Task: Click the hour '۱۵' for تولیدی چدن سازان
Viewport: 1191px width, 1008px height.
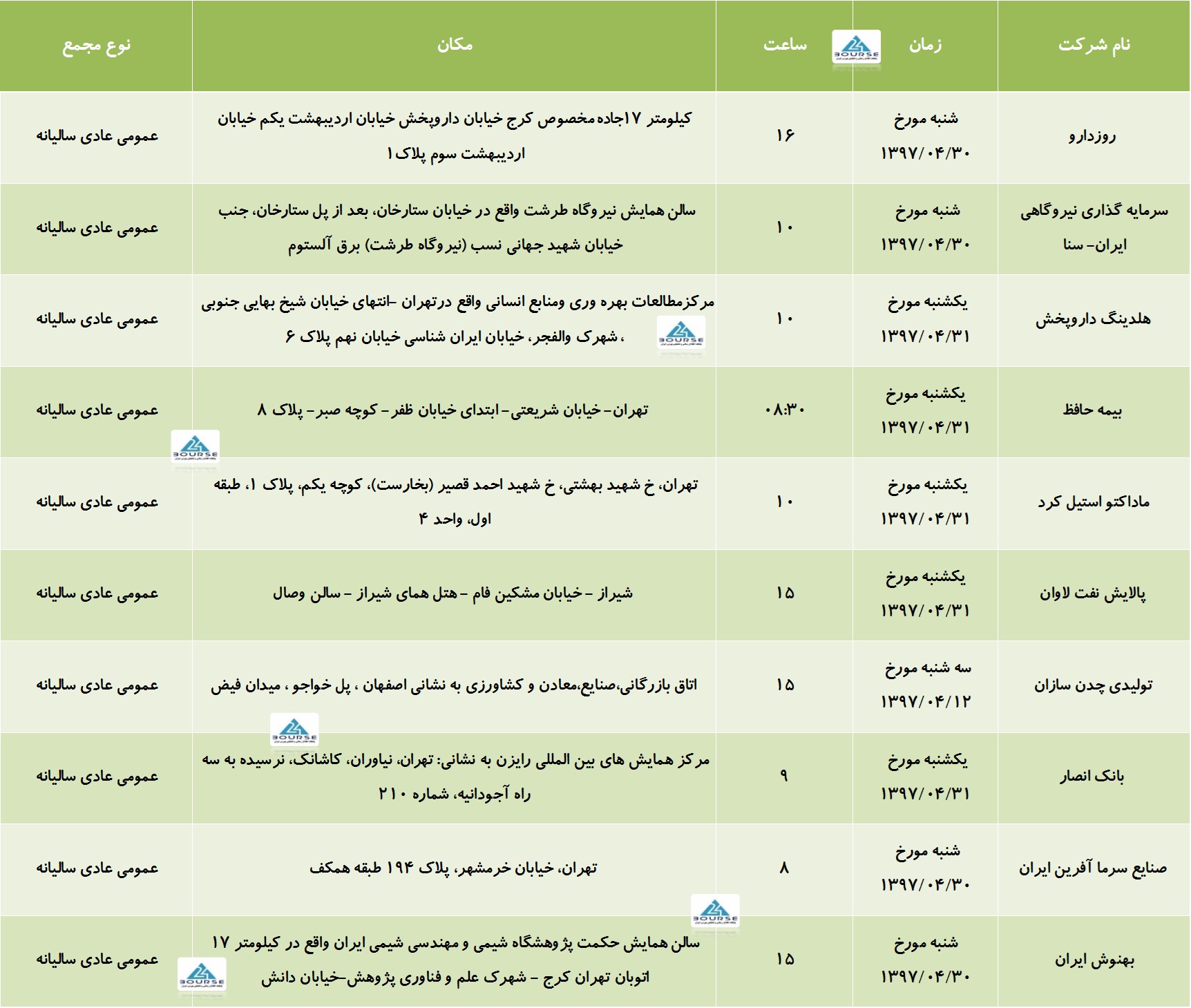Action: [x=785, y=685]
